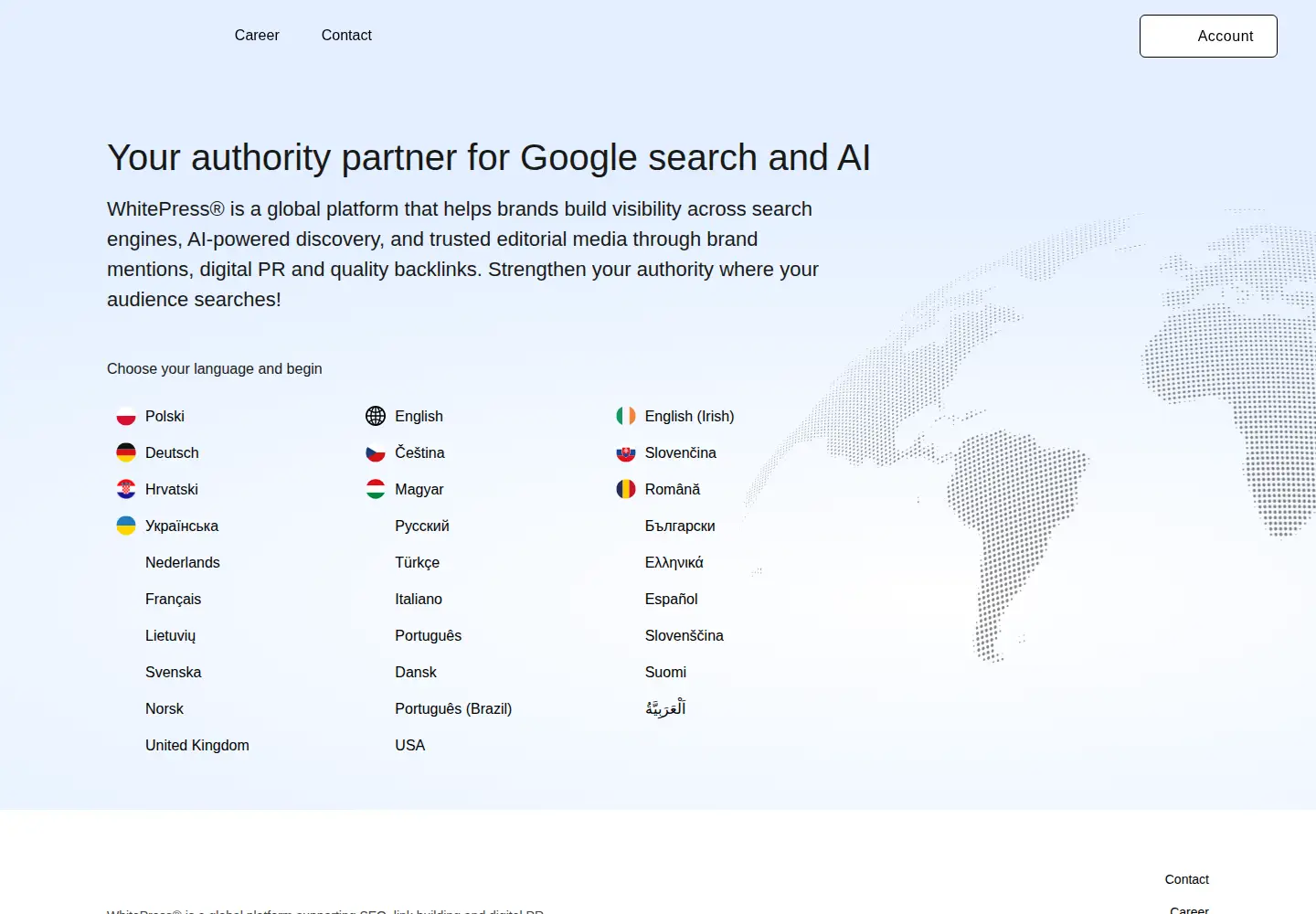
Task: Select Українська language link
Action: (182, 526)
